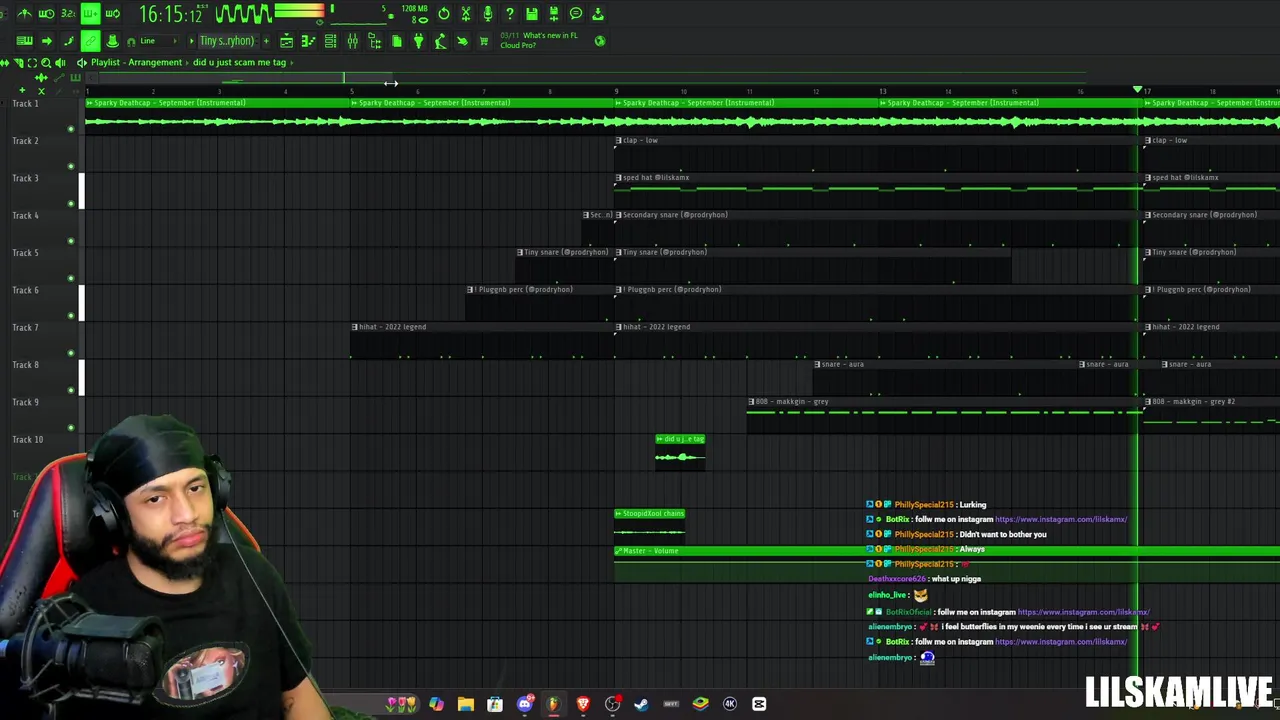The image size is (1280, 720).
Task: Open undo history icon
Action: pyautogui.click(x=444, y=14)
